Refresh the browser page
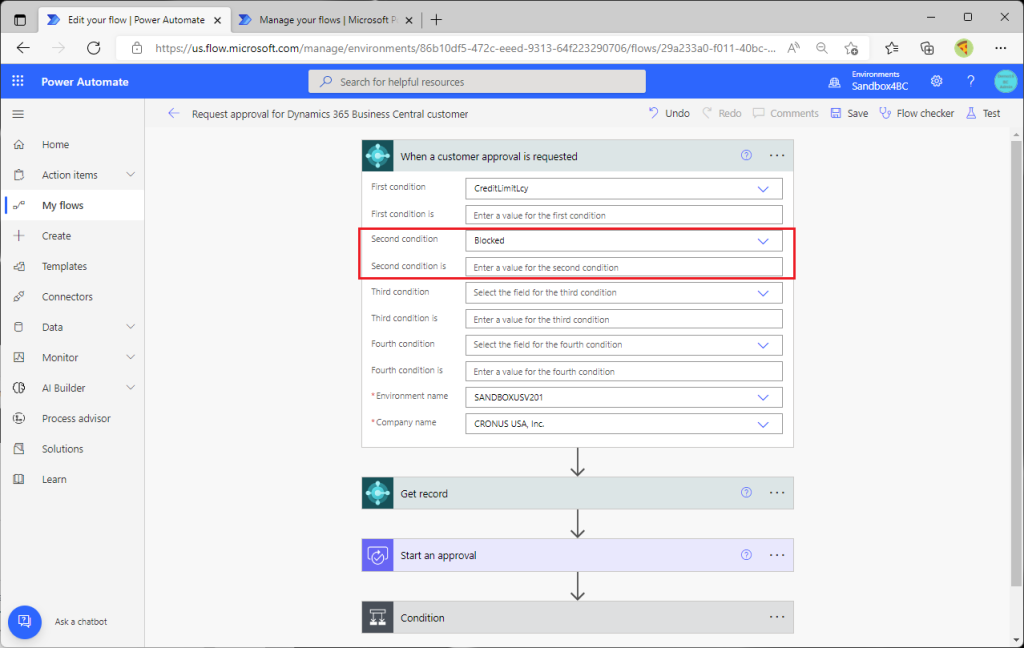Screen dimensions: 1024x648 click(93, 48)
